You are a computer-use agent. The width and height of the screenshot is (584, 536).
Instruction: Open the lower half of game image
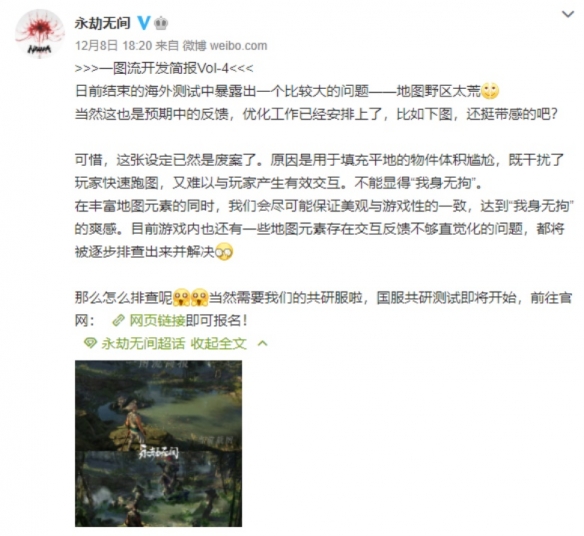pyautogui.click(x=158, y=489)
